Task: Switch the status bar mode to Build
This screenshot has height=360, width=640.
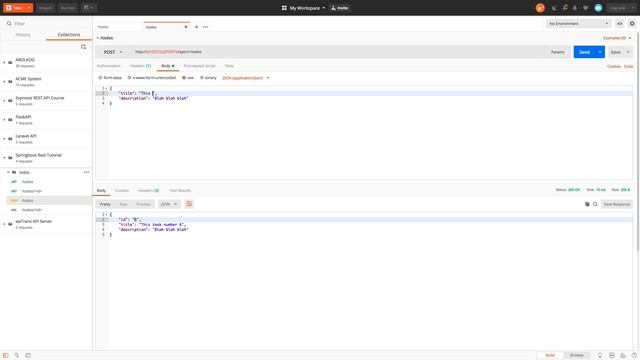Action: [550, 356]
